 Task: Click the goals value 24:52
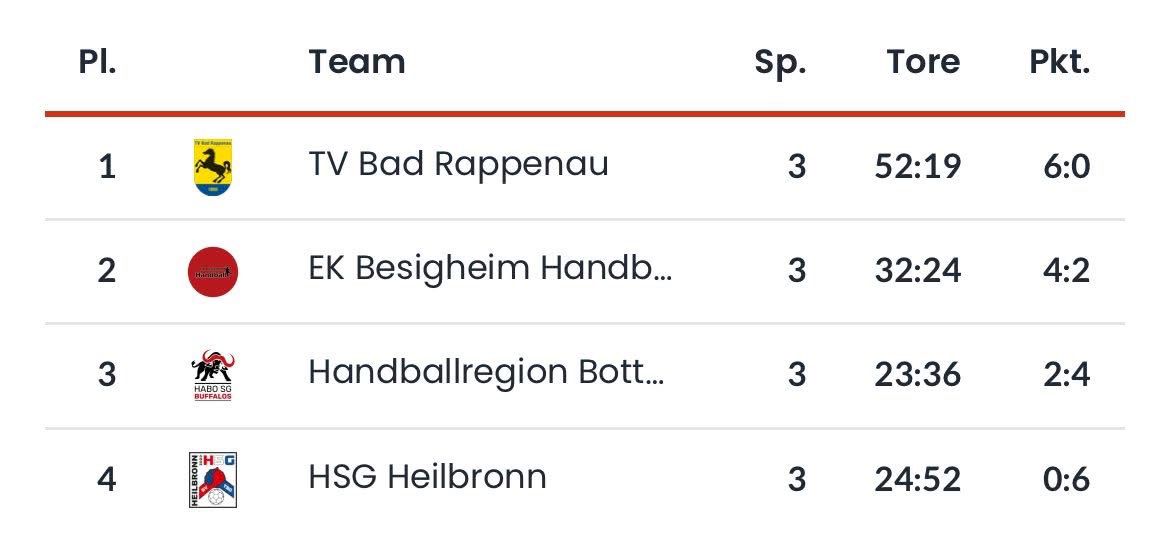coord(918,479)
